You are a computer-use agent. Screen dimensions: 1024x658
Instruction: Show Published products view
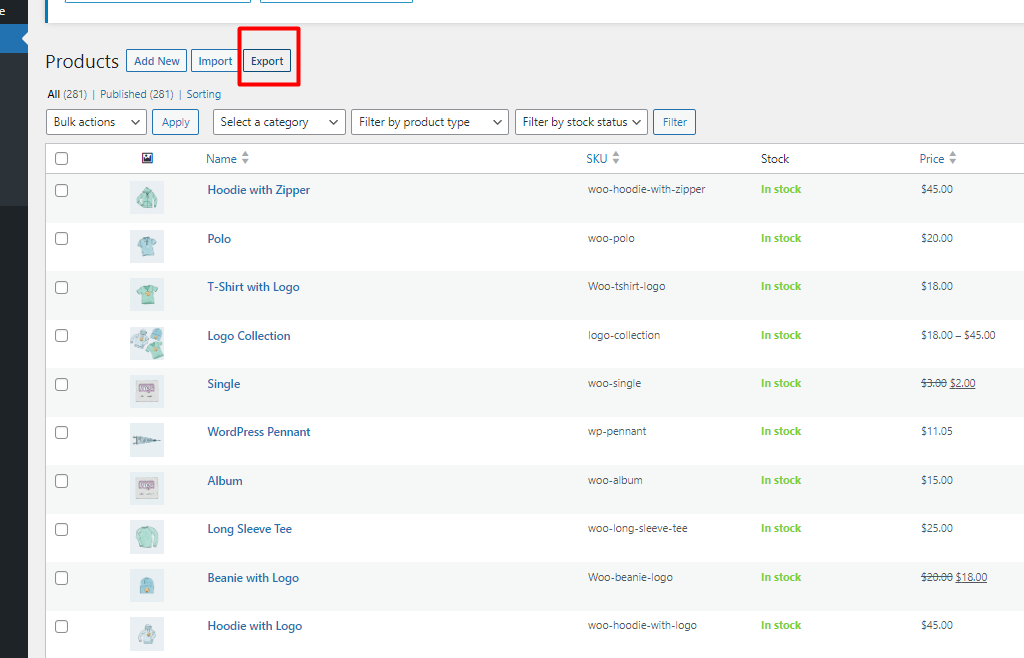(123, 94)
